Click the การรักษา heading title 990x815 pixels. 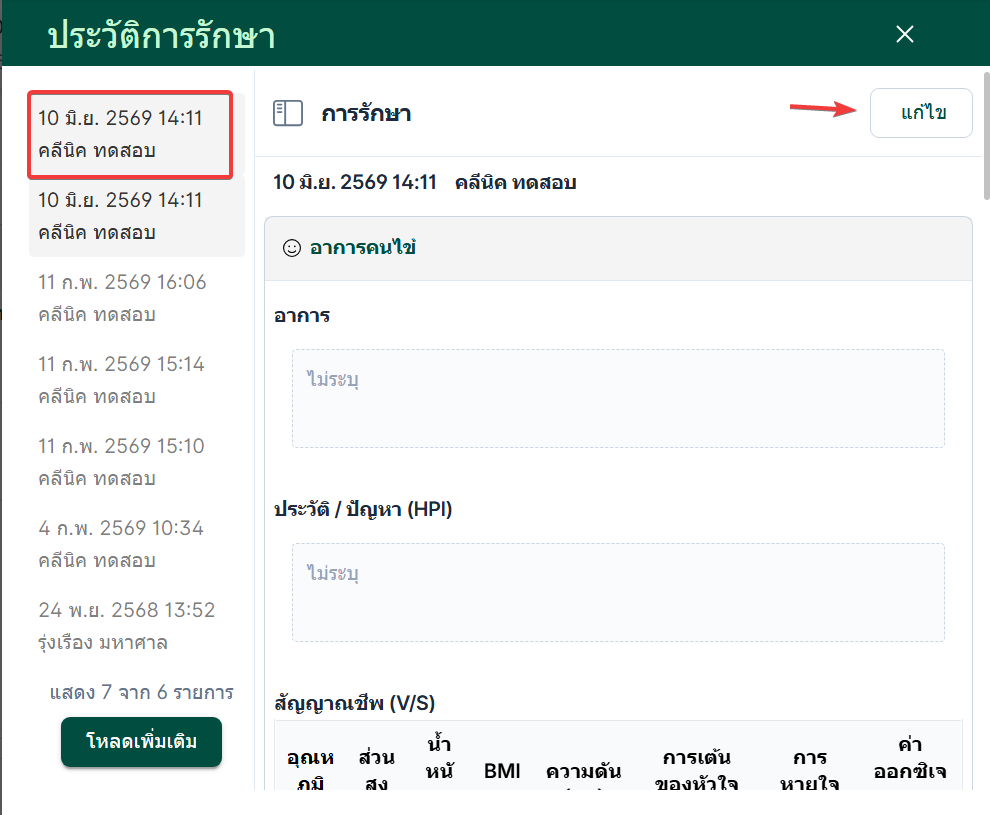366,114
